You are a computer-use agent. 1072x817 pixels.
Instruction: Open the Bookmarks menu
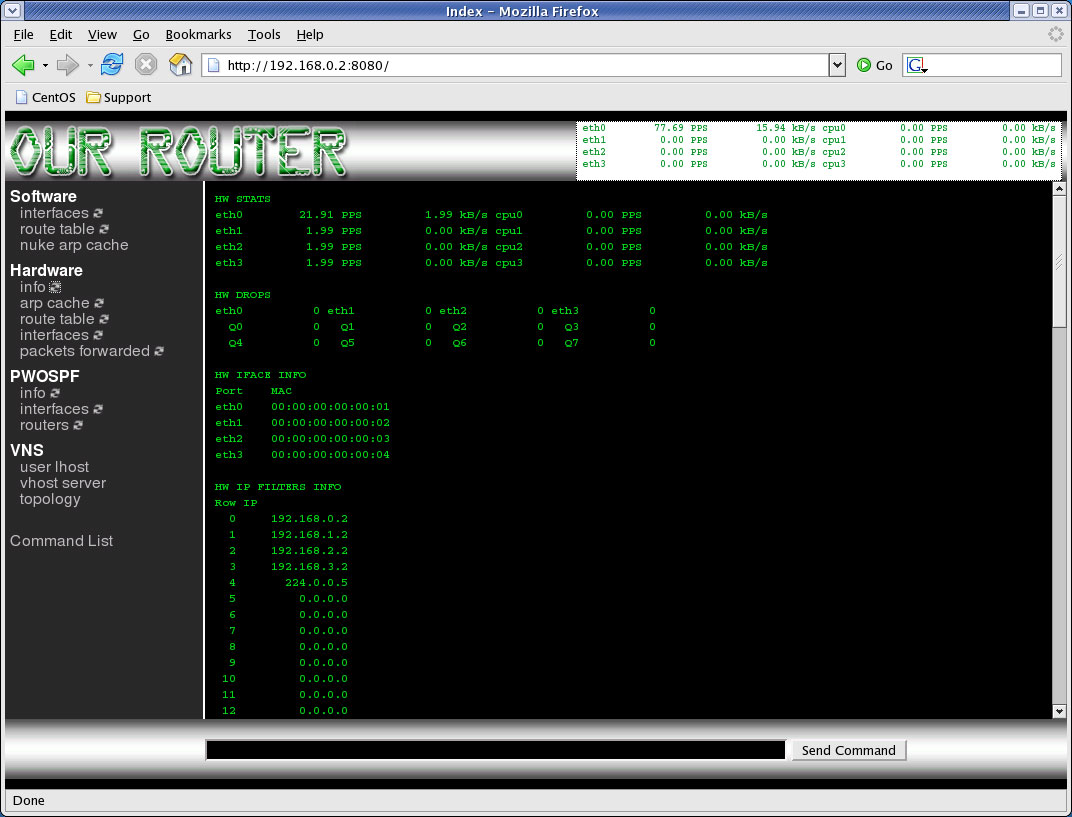198,34
